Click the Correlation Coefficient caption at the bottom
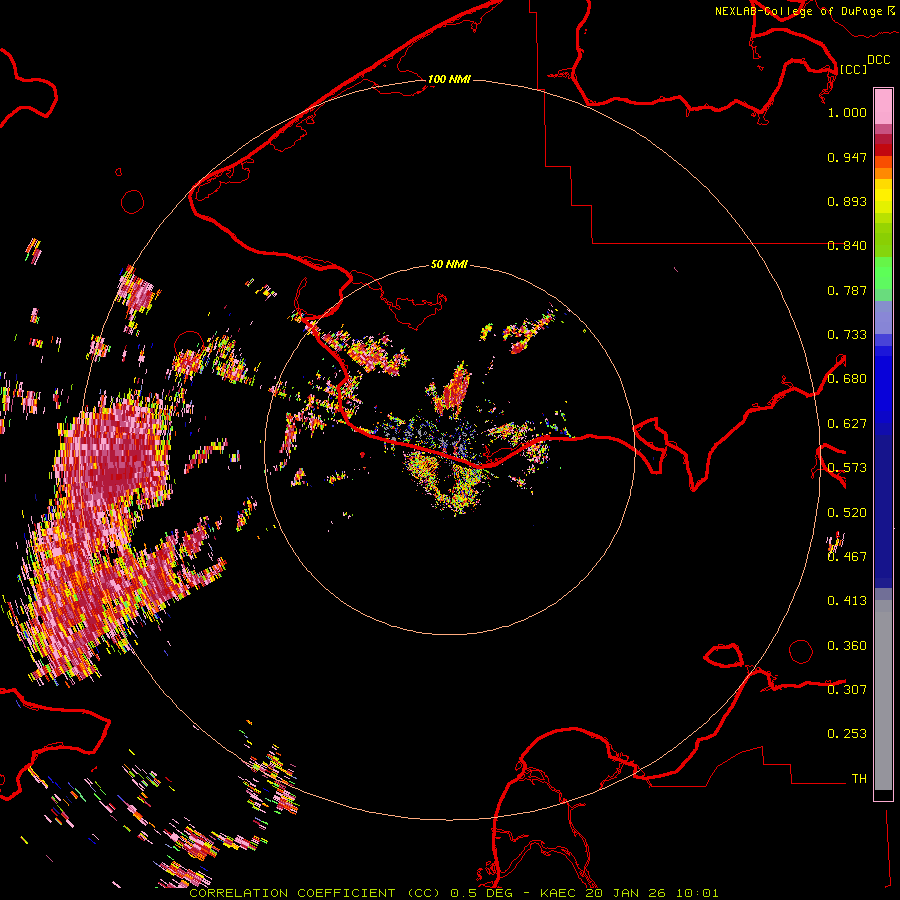The image size is (900, 900). (453, 893)
